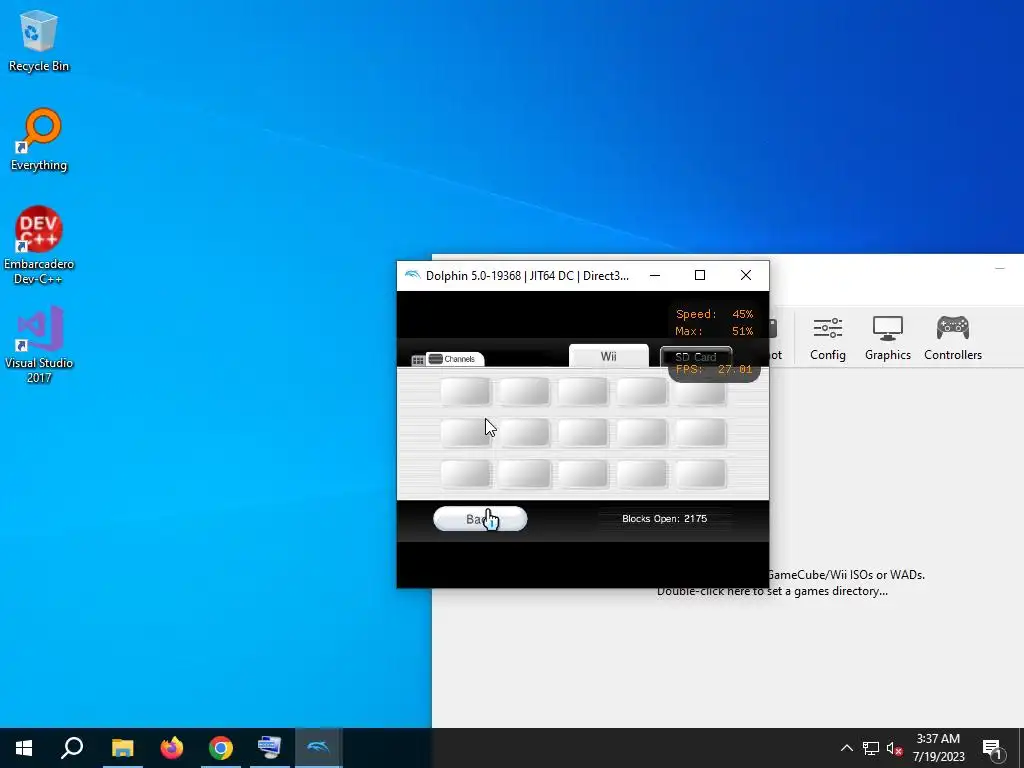This screenshot has width=1024, height=768.
Task: Open taskbar Search
Action: [x=72, y=748]
